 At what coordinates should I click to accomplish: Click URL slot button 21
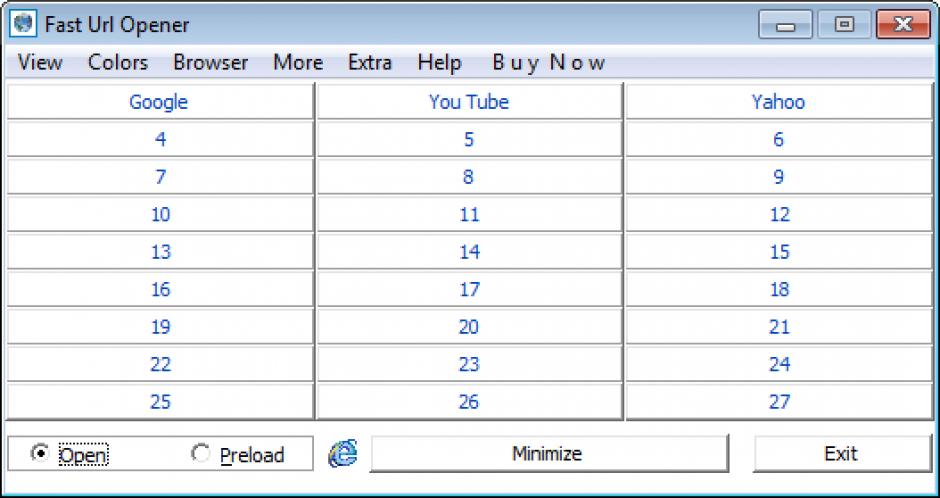click(779, 326)
